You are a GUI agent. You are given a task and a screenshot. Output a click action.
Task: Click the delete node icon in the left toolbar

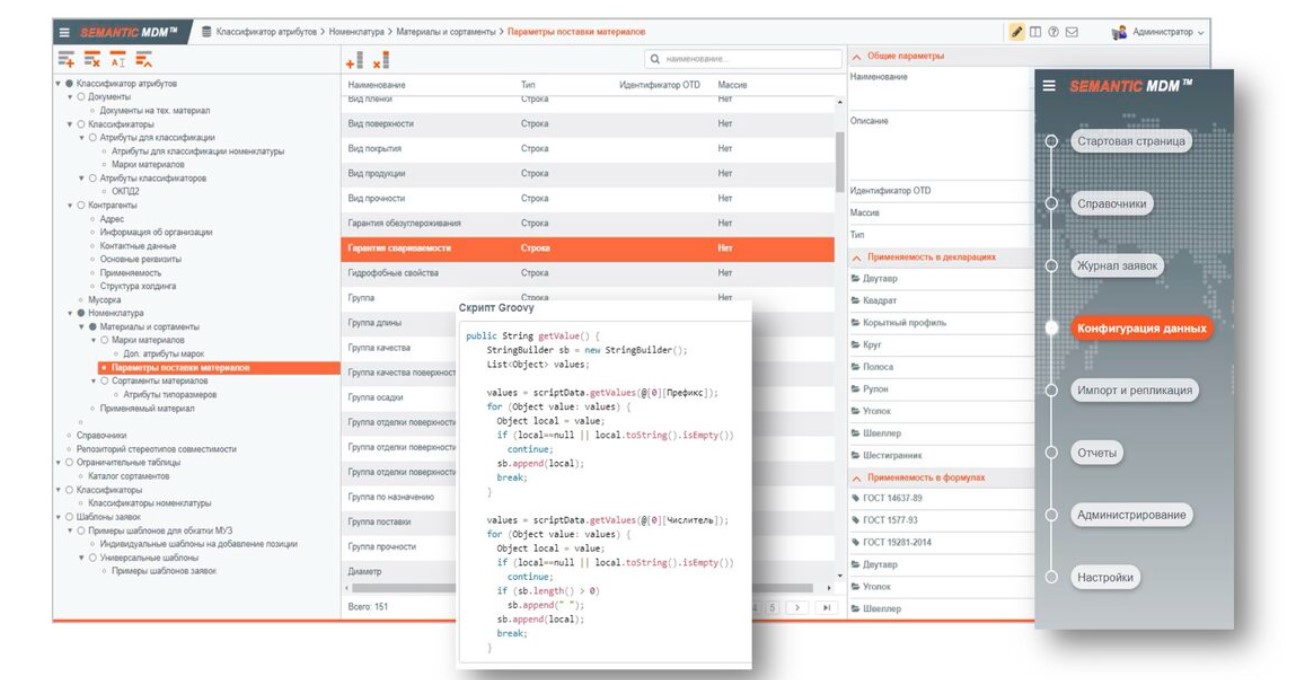92,59
